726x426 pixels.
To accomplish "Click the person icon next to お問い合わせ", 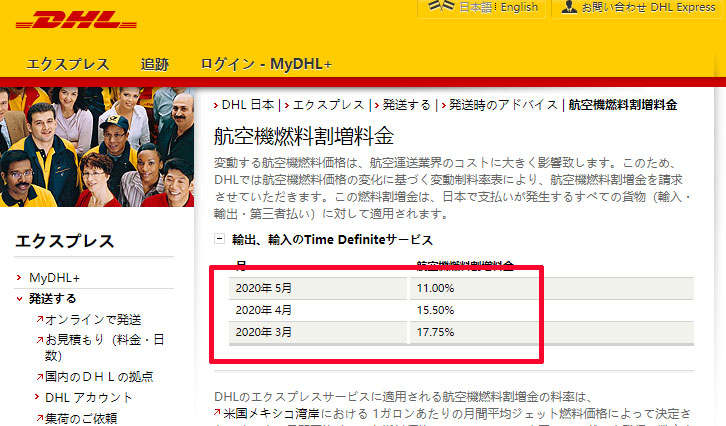I will [x=569, y=6].
